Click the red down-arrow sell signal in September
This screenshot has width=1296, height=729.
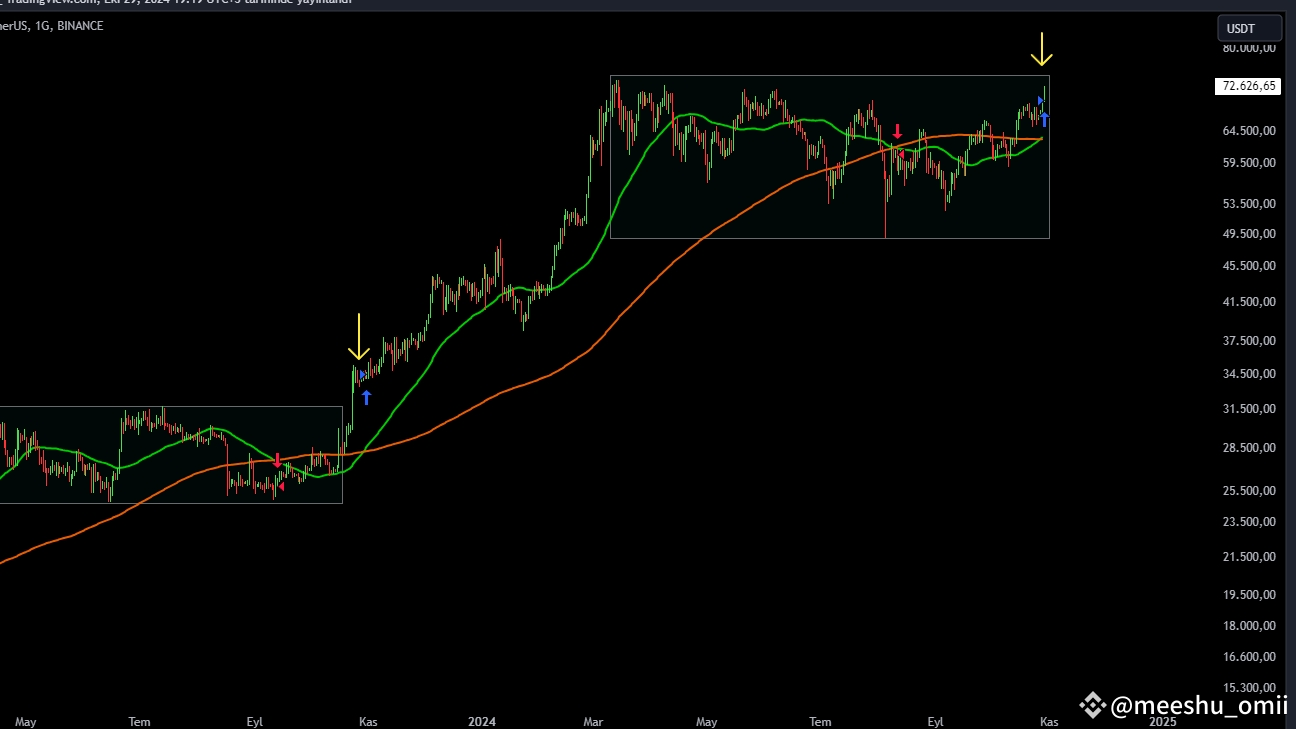pos(897,132)
